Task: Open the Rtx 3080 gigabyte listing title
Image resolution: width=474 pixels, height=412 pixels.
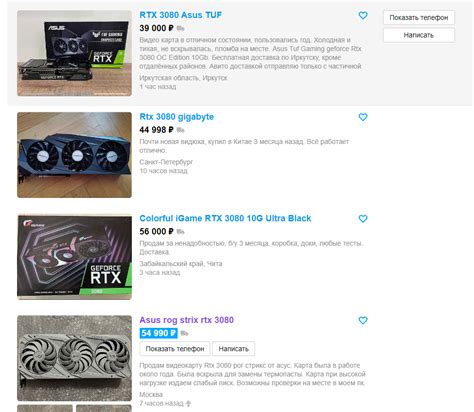Action: point(176,117)
